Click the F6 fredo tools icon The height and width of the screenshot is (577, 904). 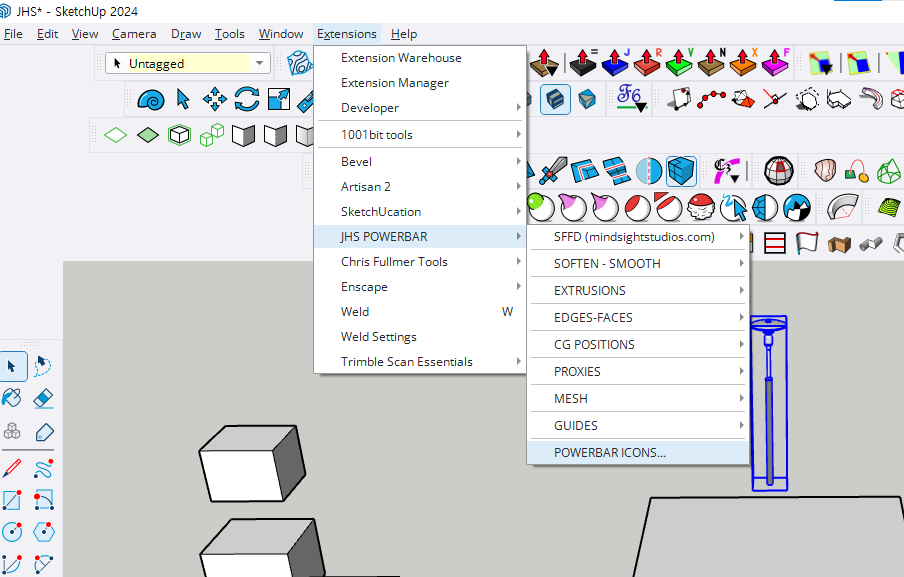coord(631,99)
